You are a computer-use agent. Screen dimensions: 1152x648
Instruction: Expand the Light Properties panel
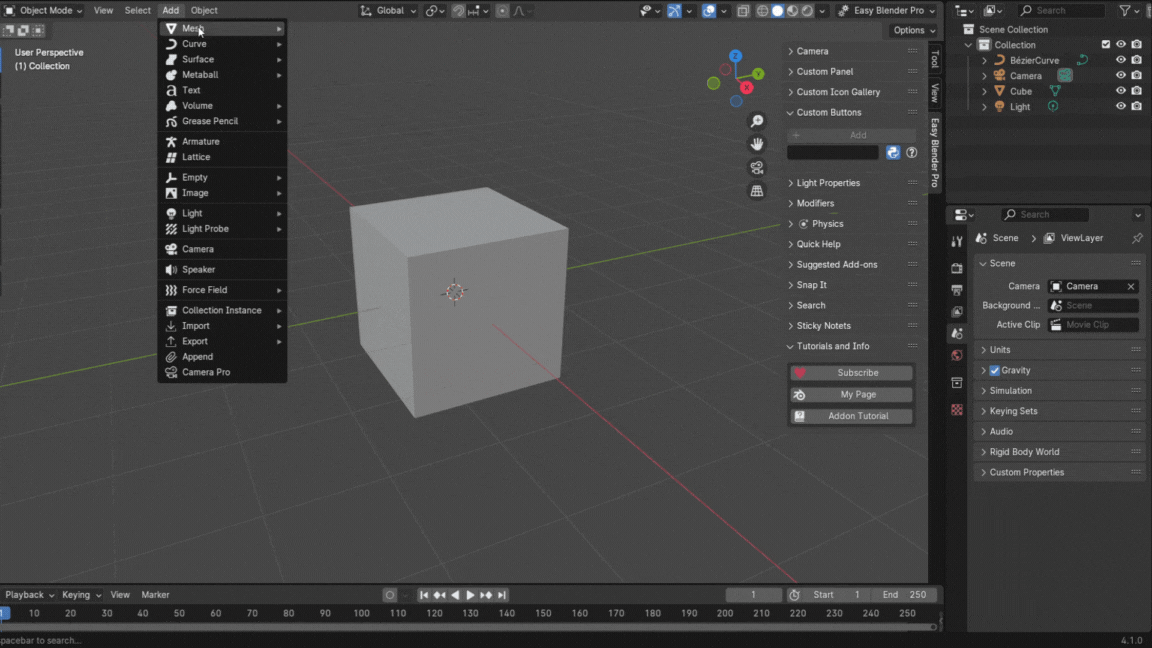pyautogui.click(x=828, y=183)
